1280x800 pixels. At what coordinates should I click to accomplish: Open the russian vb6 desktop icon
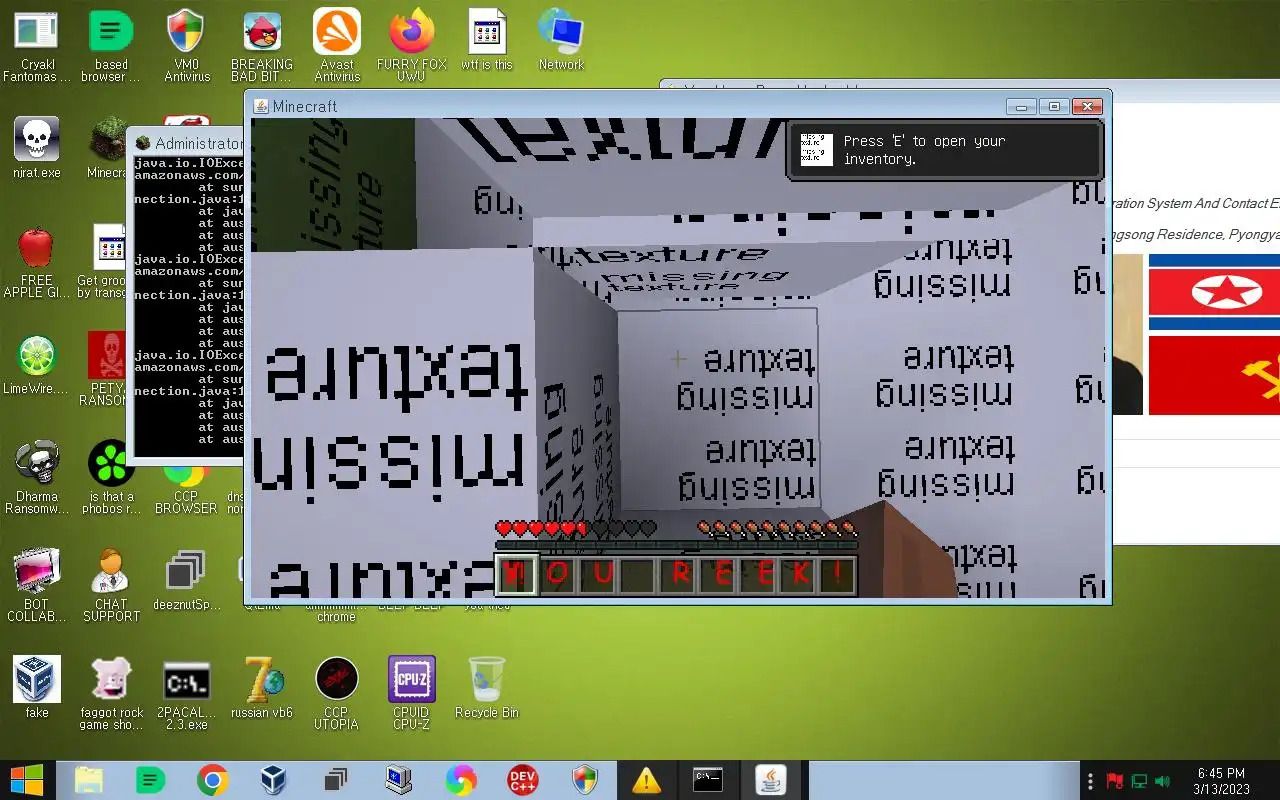[x=261, y=688]
